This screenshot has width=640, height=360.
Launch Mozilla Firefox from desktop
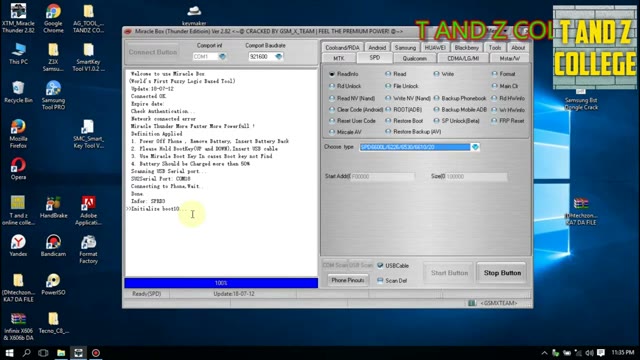coord(18,134)
